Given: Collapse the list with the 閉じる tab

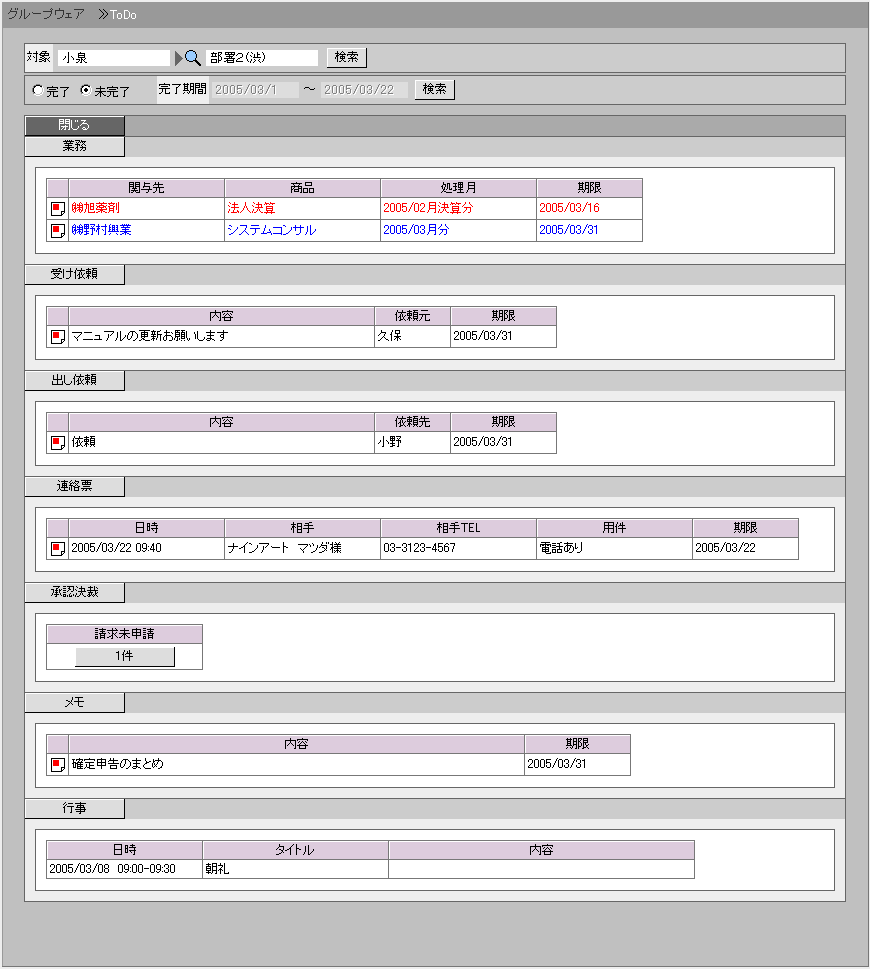Looking at the screenshot, I should 74,125.
